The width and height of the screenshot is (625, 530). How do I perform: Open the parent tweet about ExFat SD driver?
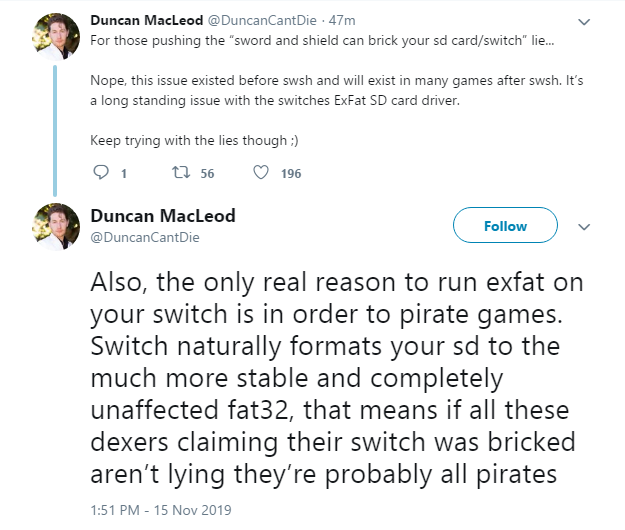point(337,90)
